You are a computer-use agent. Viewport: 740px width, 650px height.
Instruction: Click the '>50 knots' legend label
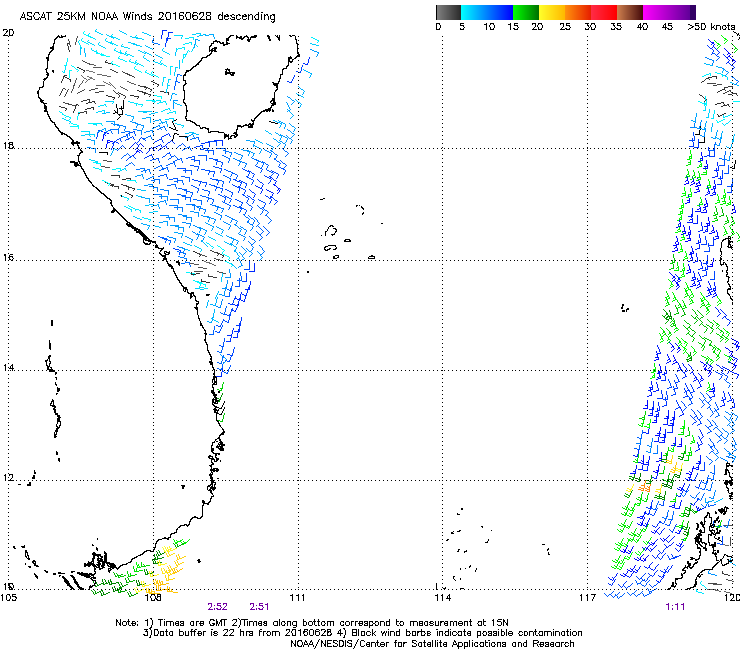pyautogui.click(x=711, y=26)
